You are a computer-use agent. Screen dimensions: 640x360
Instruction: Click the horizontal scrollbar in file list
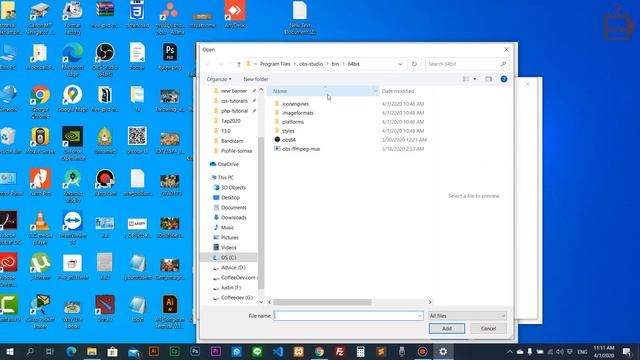[x=322, y=302]
